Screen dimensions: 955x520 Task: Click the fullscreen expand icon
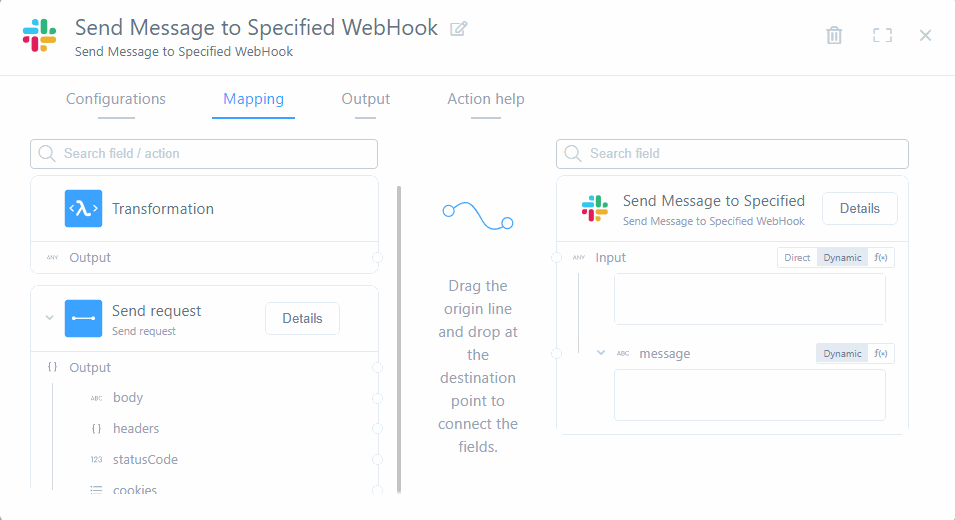point(882,35)
